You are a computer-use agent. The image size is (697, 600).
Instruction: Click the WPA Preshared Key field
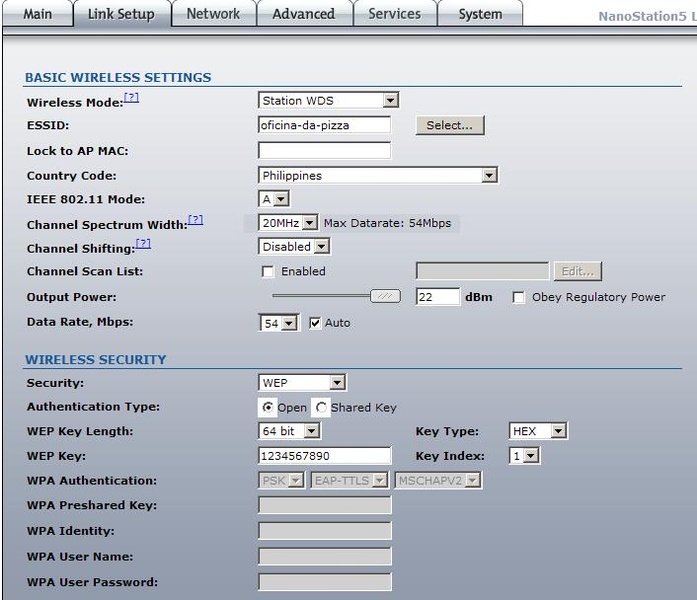pos(325,505)
